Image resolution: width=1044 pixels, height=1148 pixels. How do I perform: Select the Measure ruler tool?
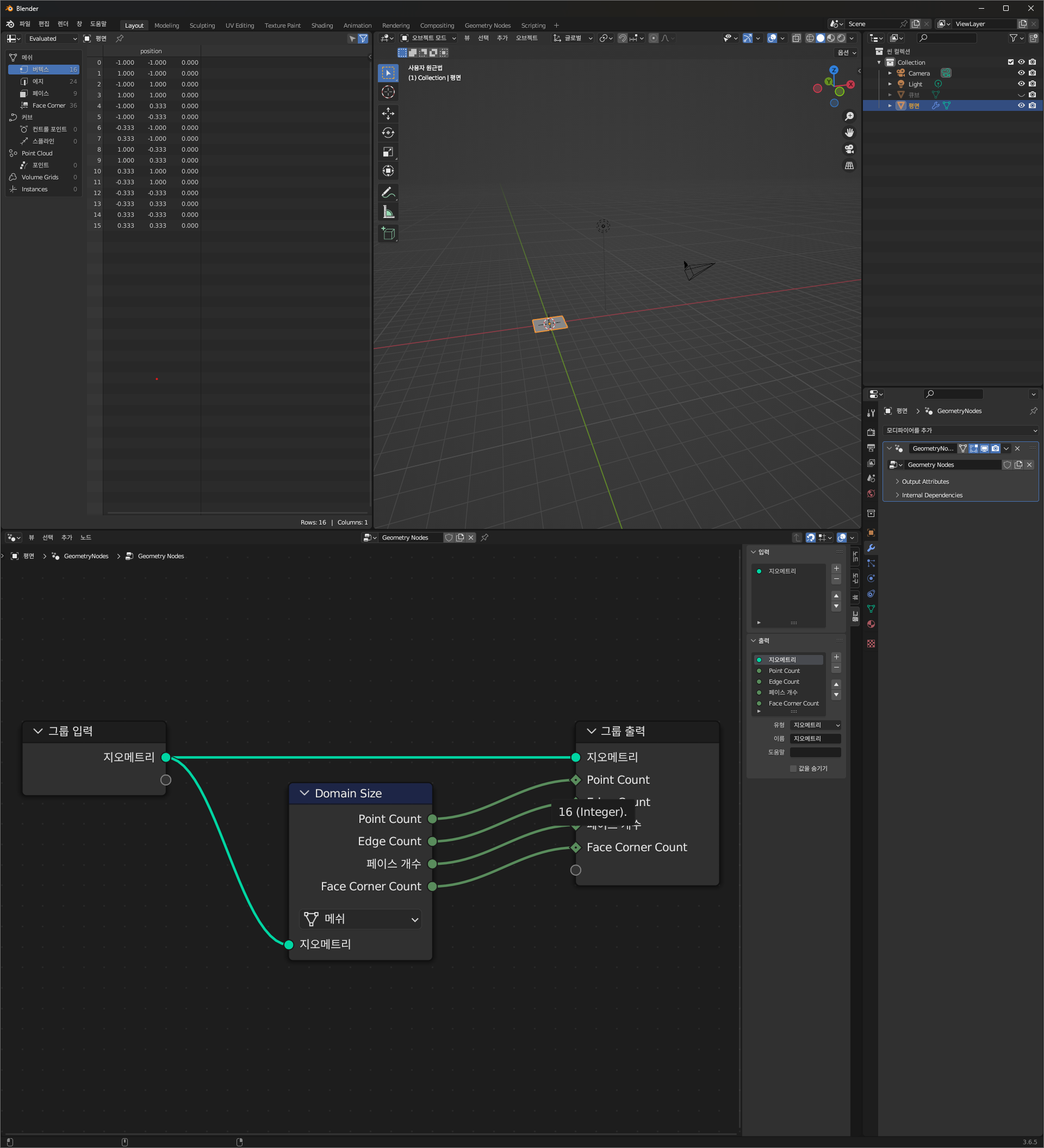388,213
